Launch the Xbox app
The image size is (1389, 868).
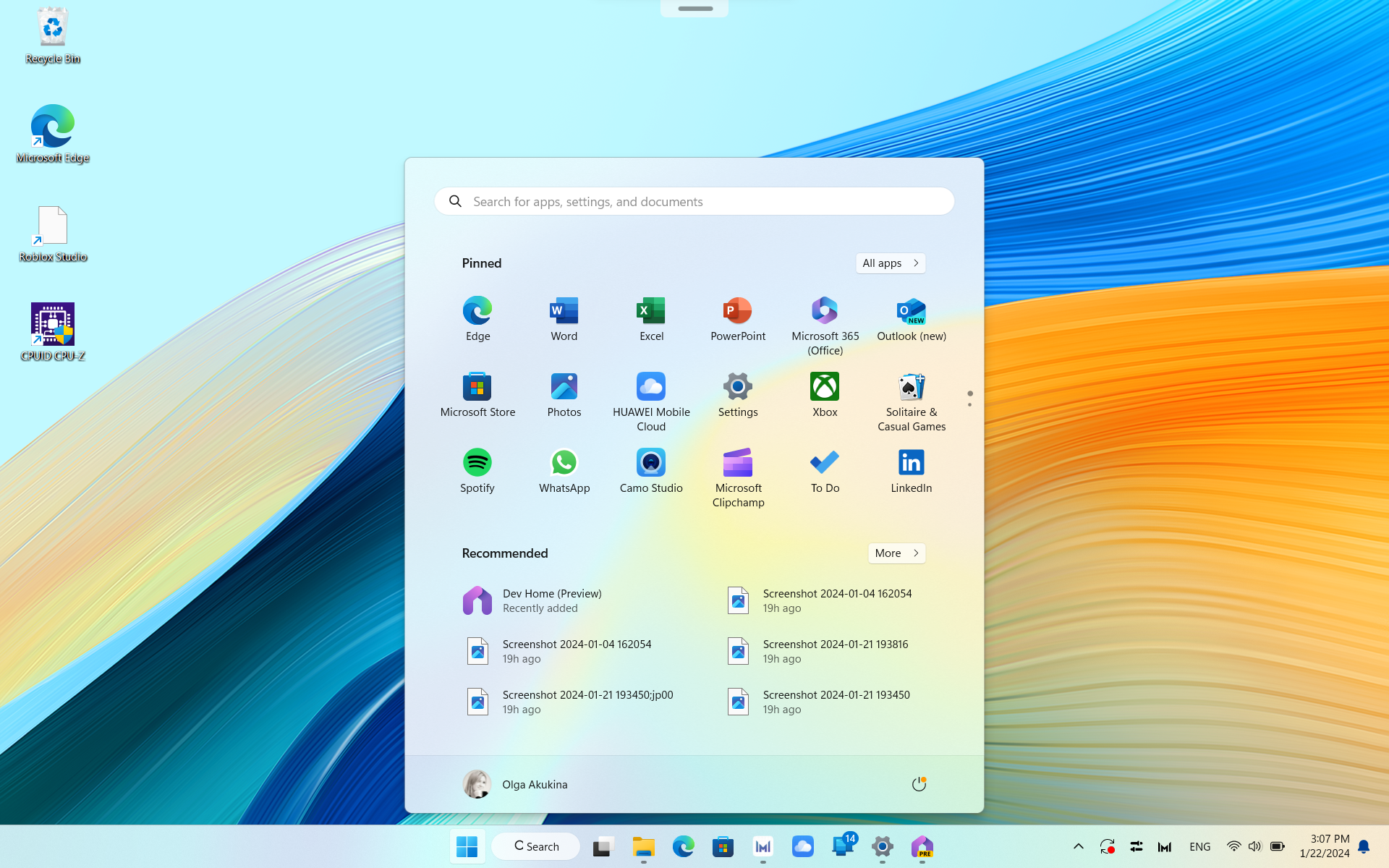825,395
